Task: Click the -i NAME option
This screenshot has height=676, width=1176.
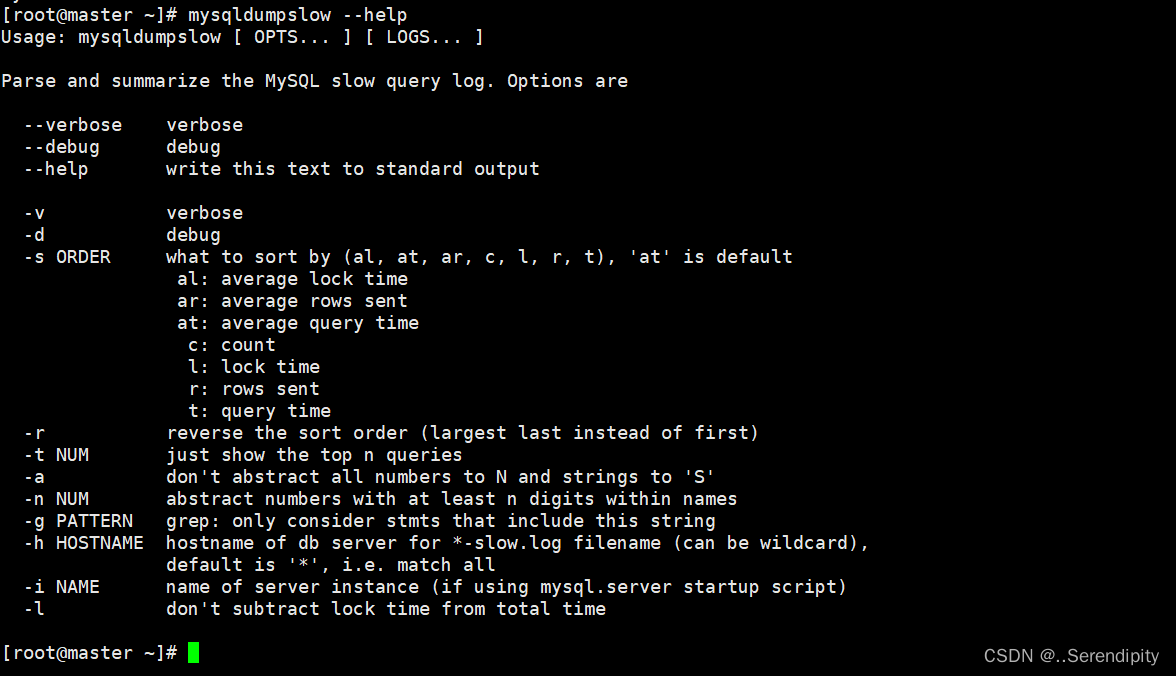Action: pos(62,587)
